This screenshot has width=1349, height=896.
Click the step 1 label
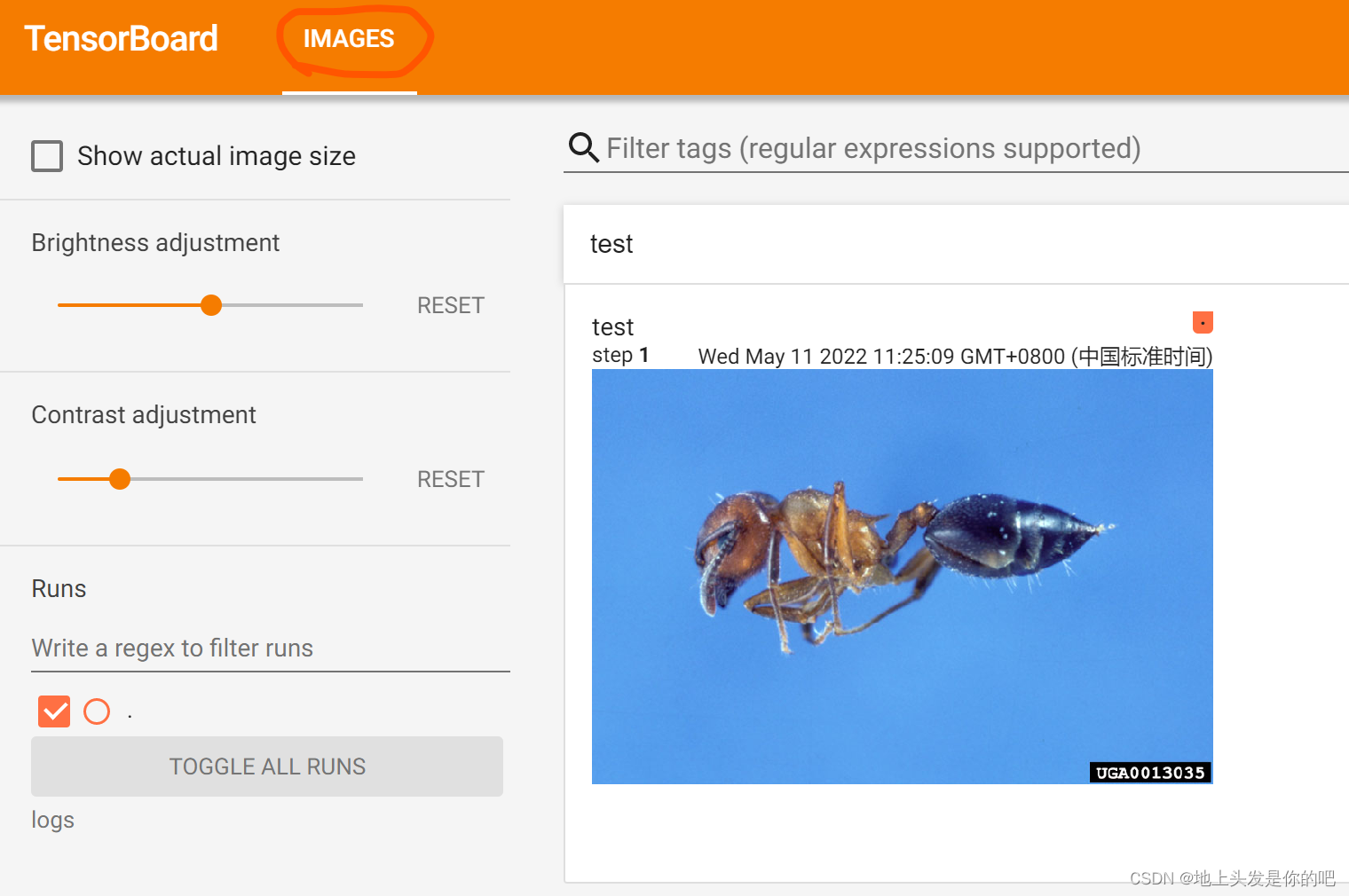620,356
